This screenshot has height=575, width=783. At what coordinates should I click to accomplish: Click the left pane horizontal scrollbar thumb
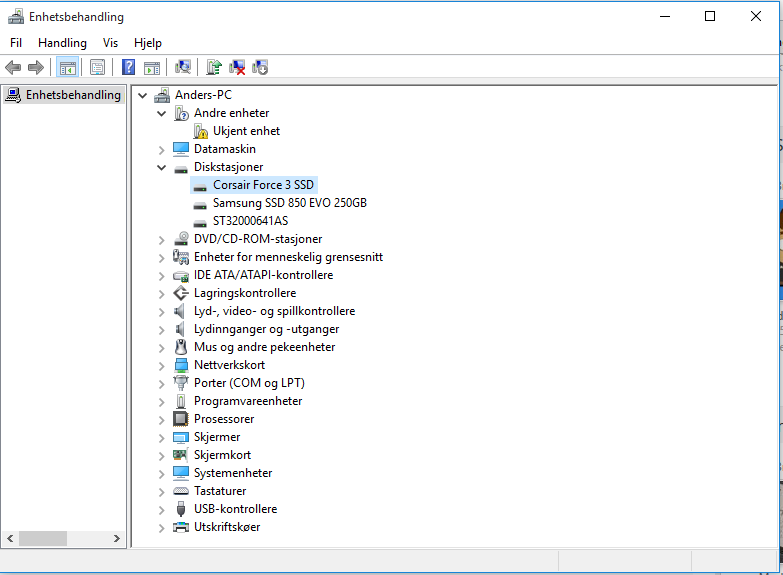pos(43,539)
